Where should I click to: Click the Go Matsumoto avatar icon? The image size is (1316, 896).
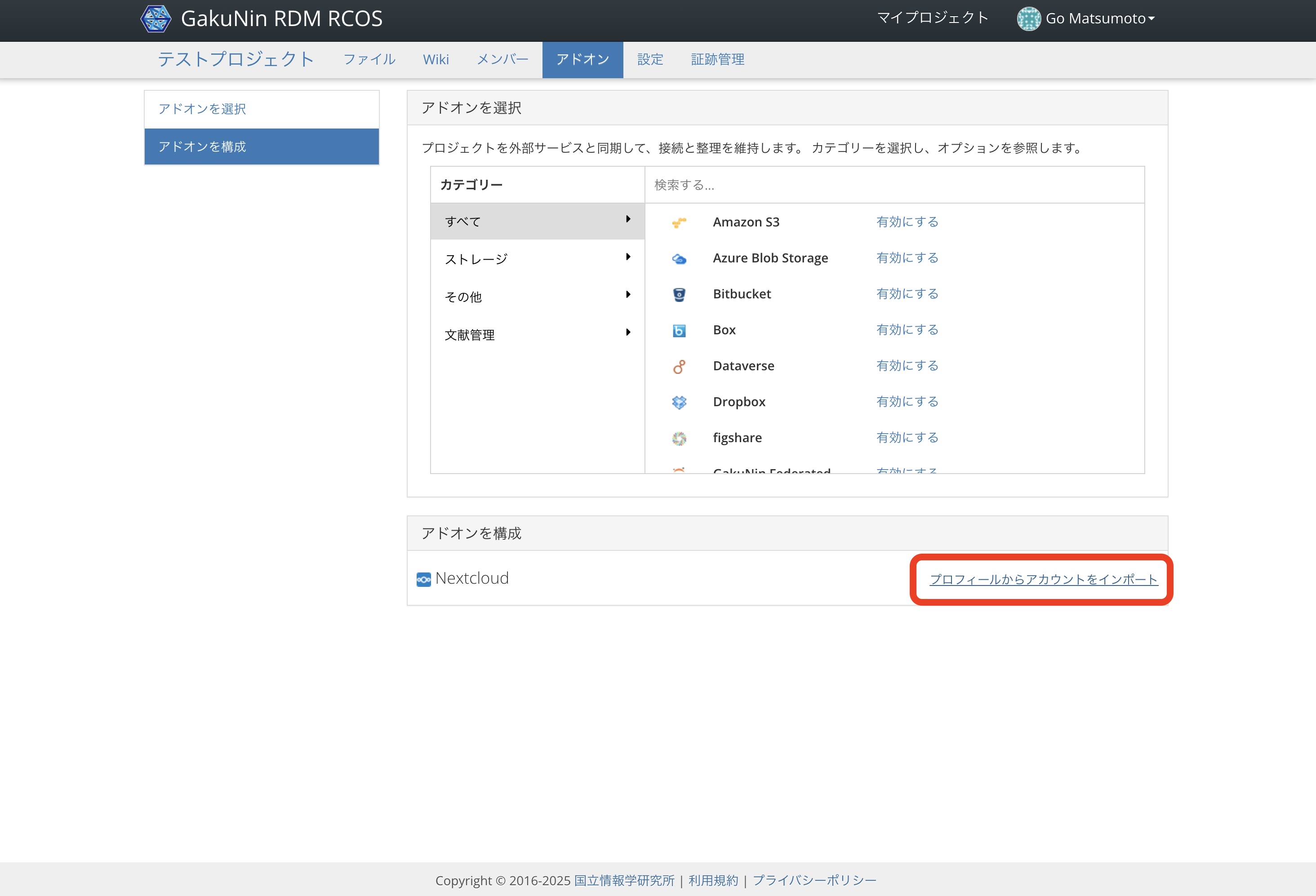coord(1028,19)
